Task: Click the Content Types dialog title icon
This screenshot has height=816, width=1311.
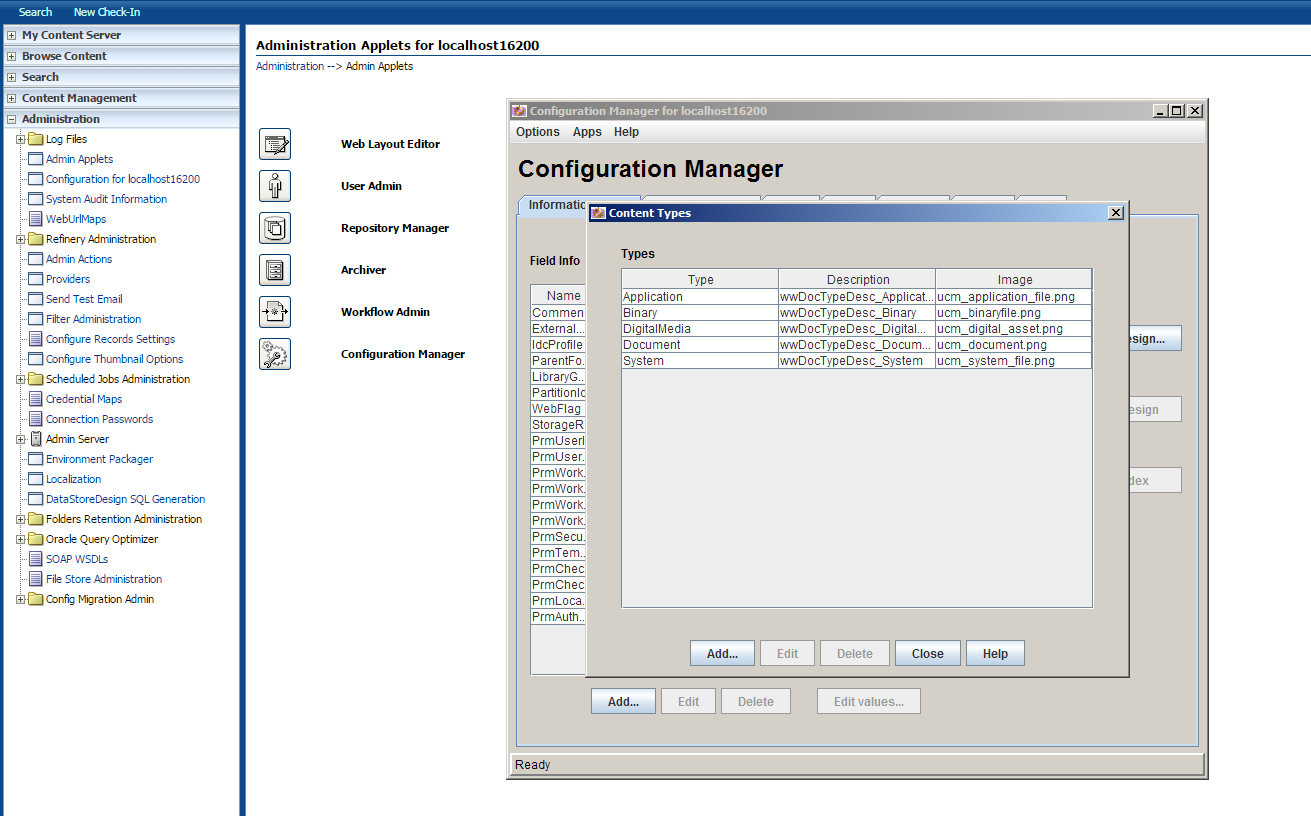Action: tap(598, 213)
